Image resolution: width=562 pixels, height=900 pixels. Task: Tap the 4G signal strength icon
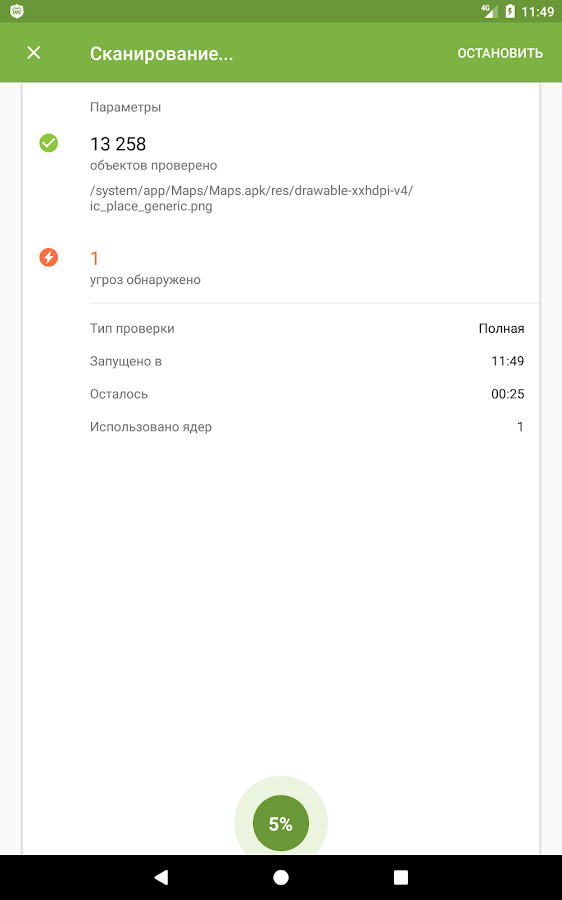click(489, 11)
